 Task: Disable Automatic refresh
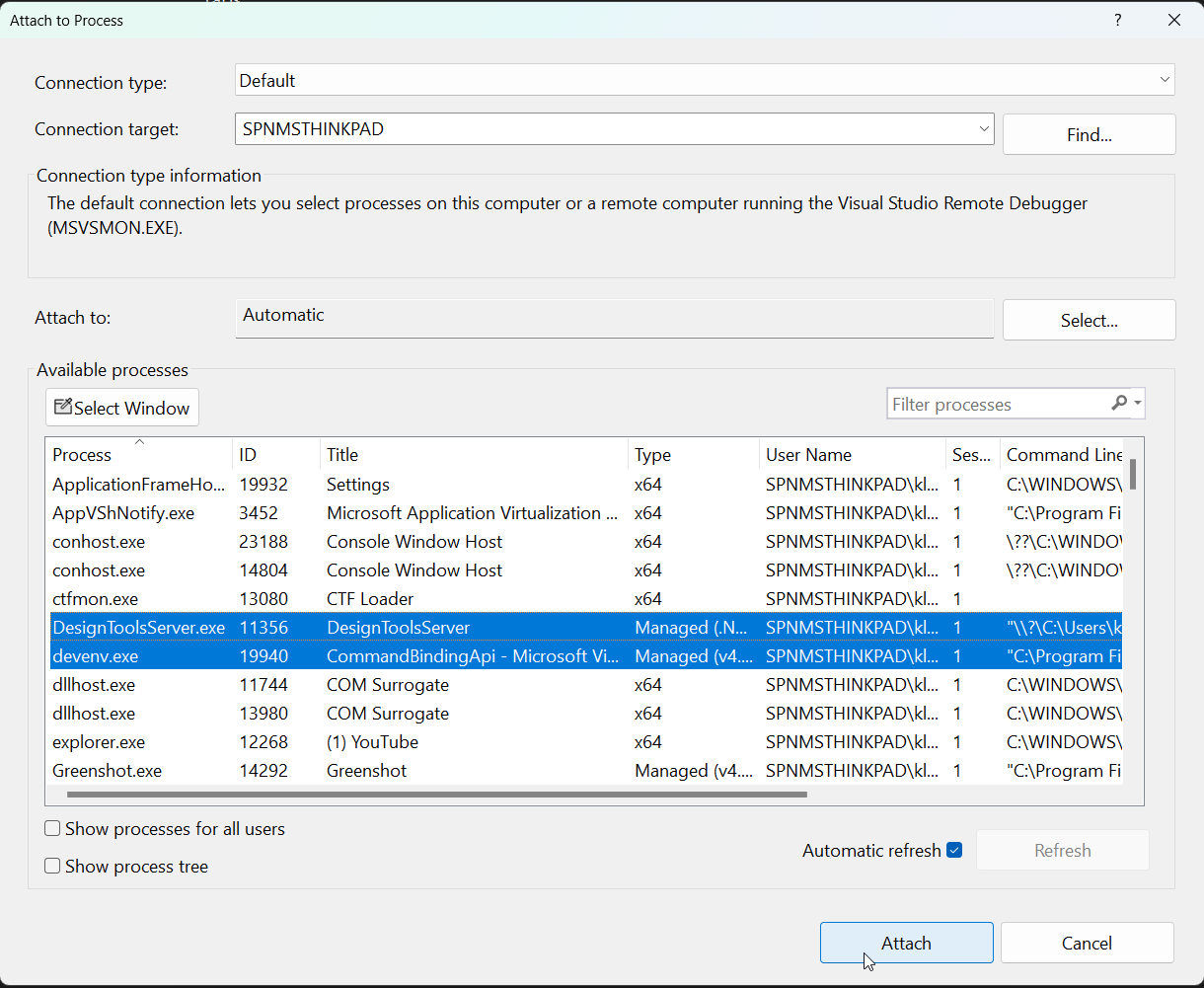(x=953, y=849)
